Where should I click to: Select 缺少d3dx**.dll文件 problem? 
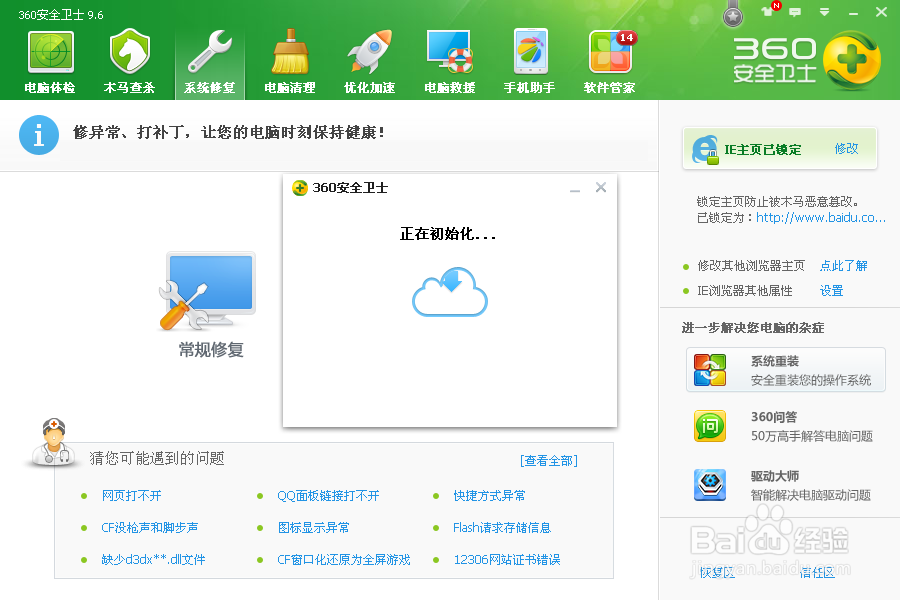153,559
